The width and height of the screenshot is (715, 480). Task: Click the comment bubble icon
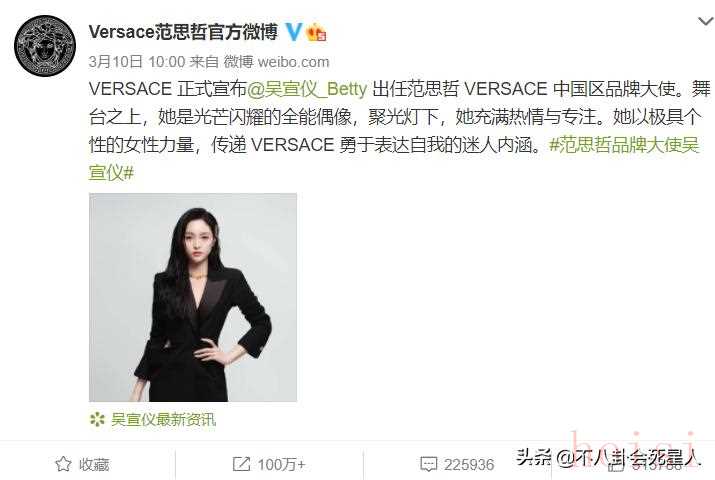pos(428,464)
